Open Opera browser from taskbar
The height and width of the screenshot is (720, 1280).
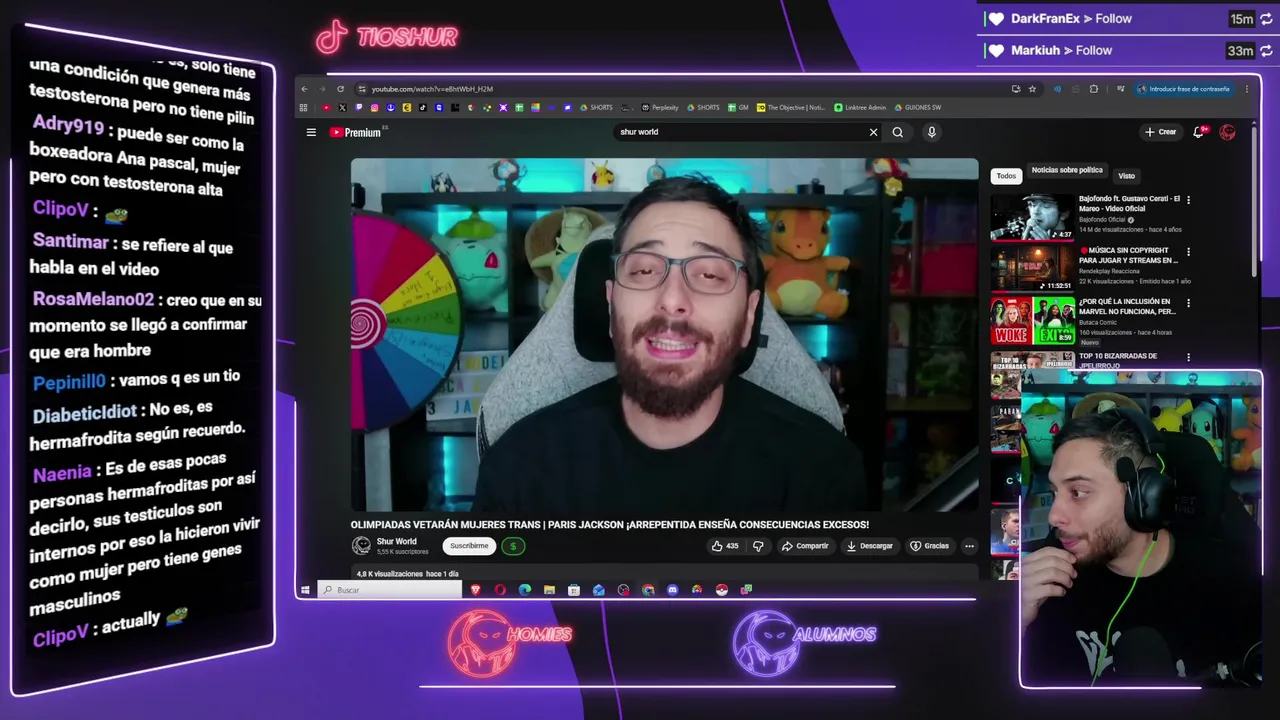(500, 590)
